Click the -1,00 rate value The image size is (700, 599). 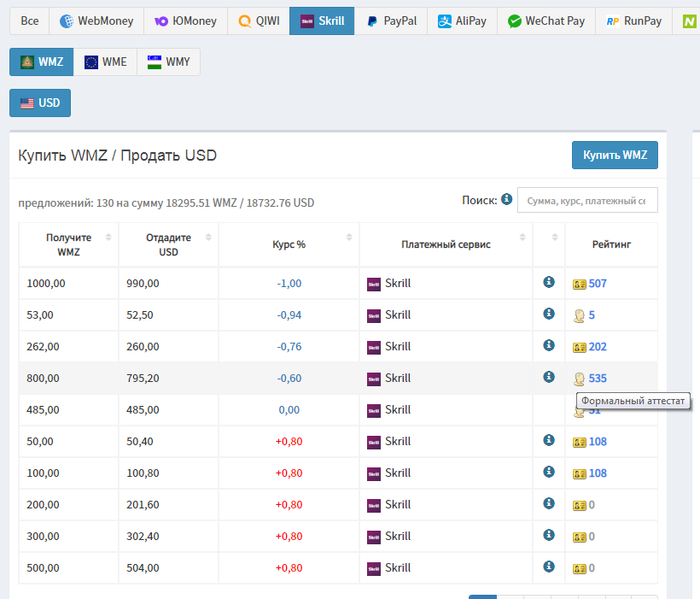(x=289, y=283)
